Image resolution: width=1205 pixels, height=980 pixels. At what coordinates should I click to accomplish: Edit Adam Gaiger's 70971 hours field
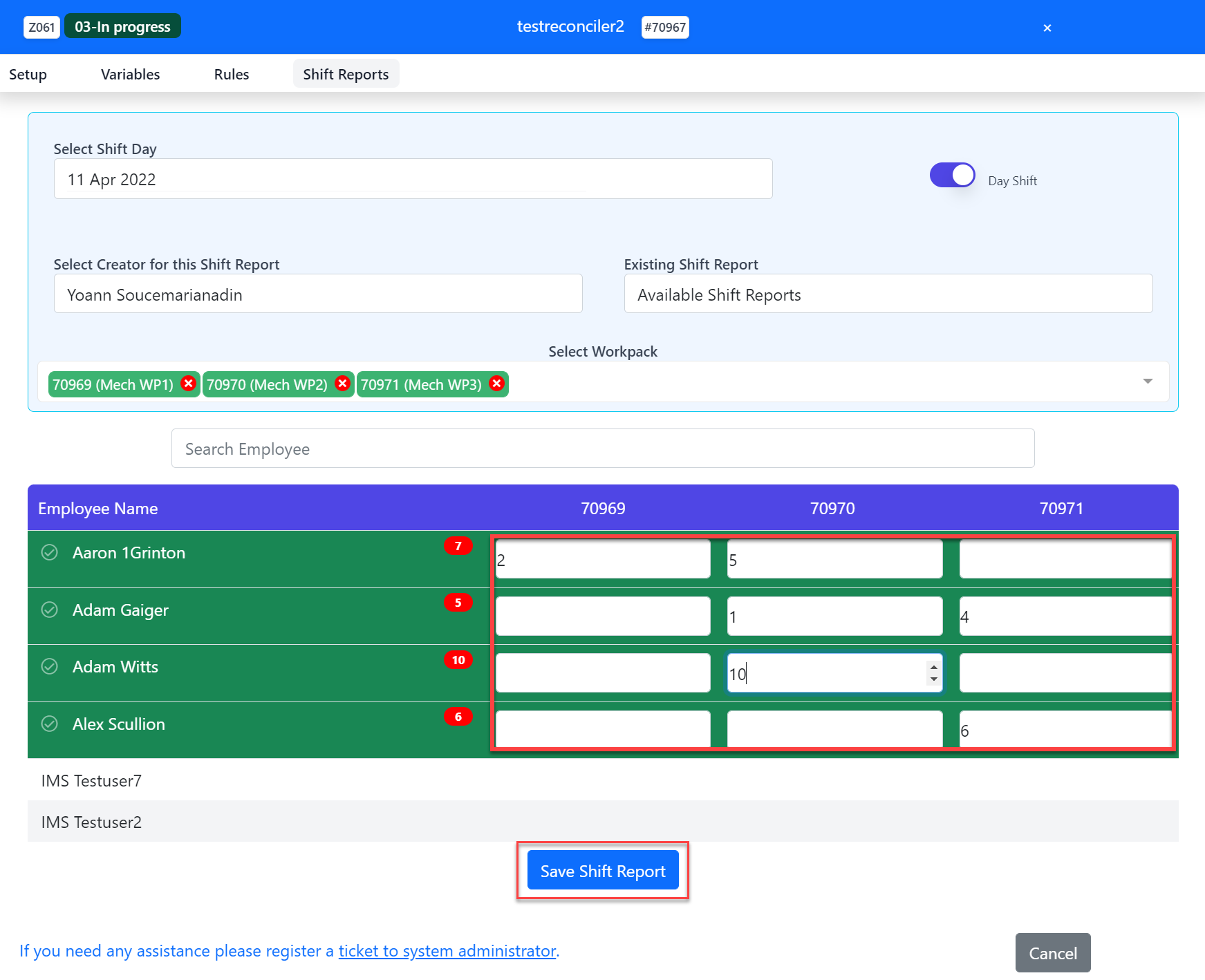coord(1065,616)
